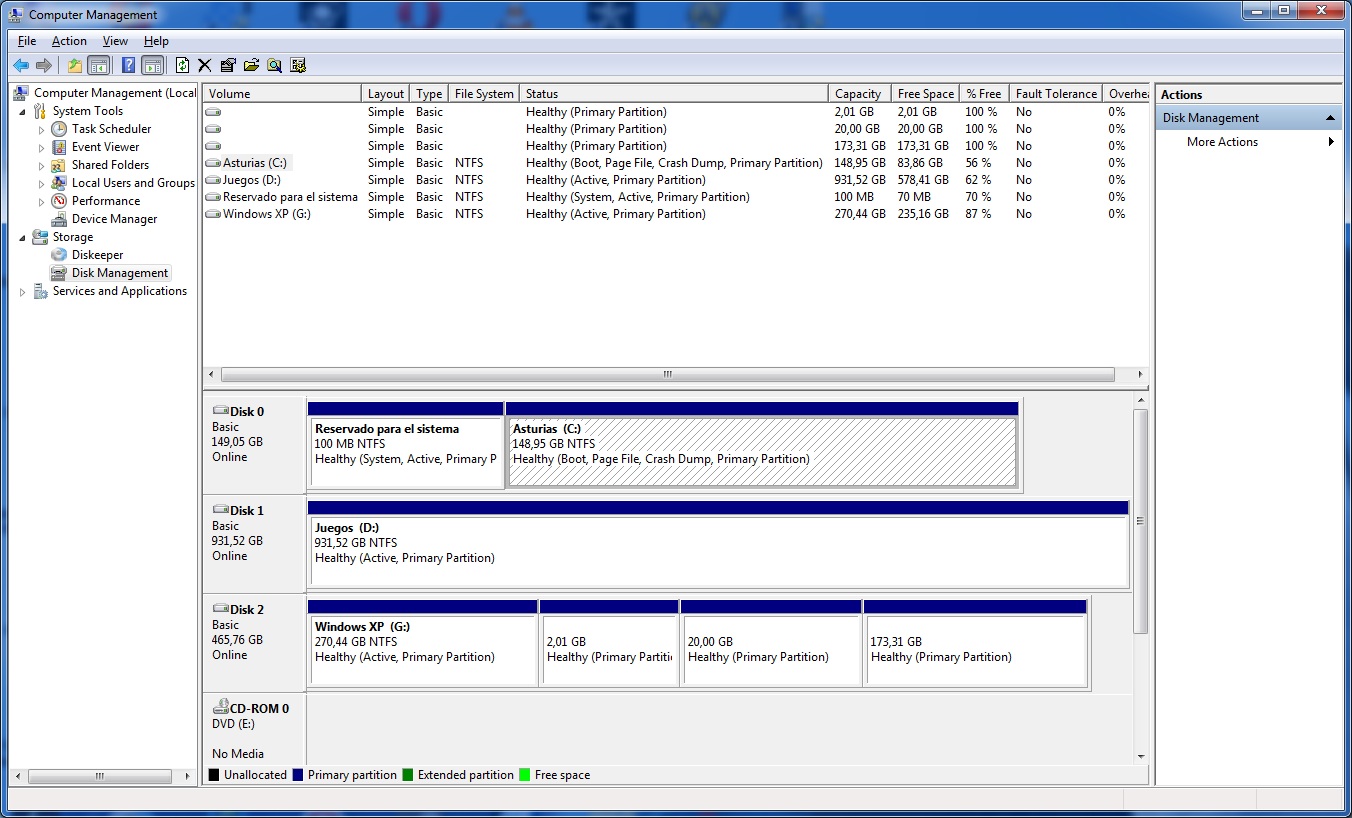Toggle Show/Hide Action Pane toolbar icon
The height and width of the screenshot is (818, 1352).
click(152, 65)
